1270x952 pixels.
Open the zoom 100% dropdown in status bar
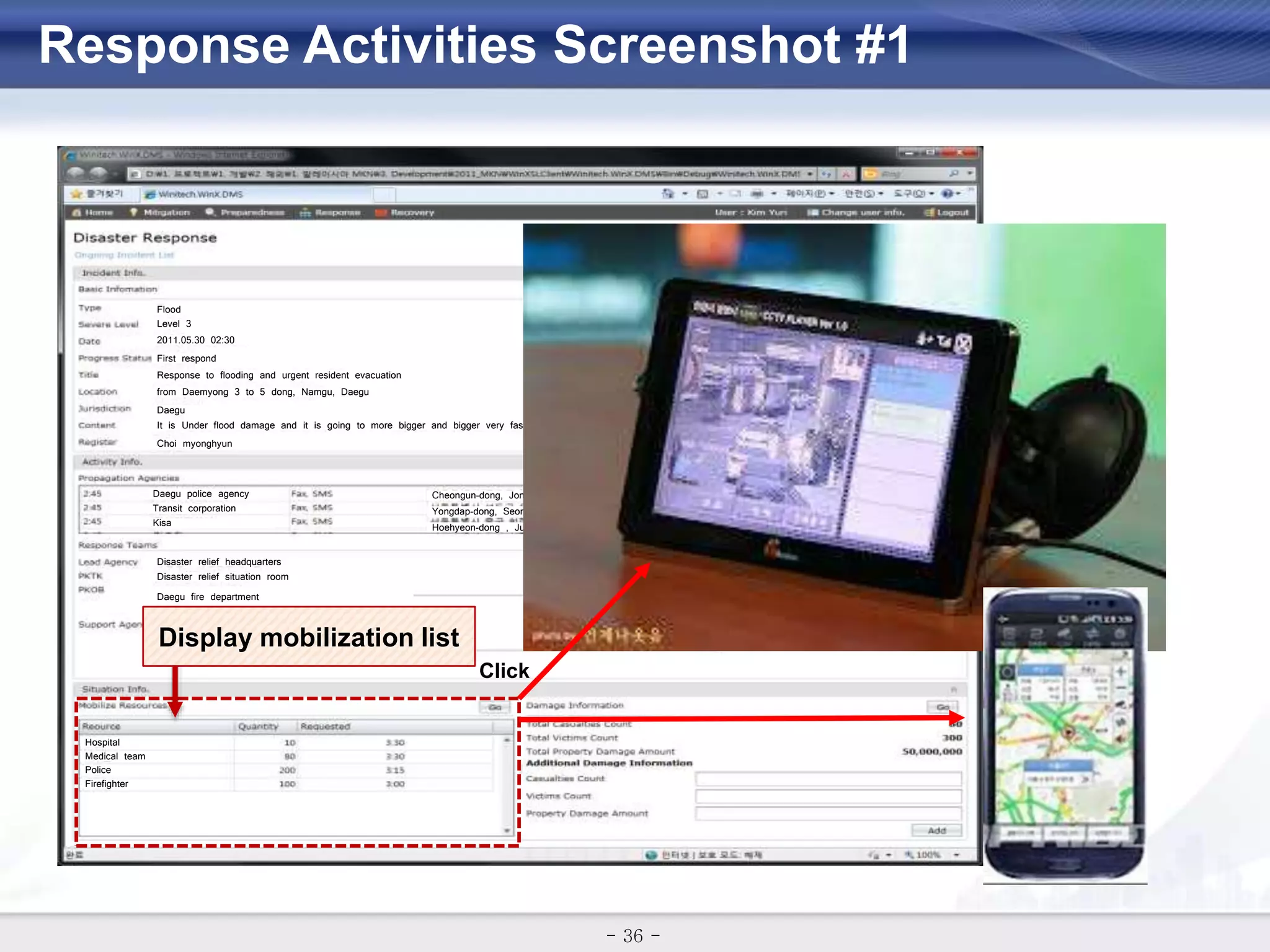(957, 855)
